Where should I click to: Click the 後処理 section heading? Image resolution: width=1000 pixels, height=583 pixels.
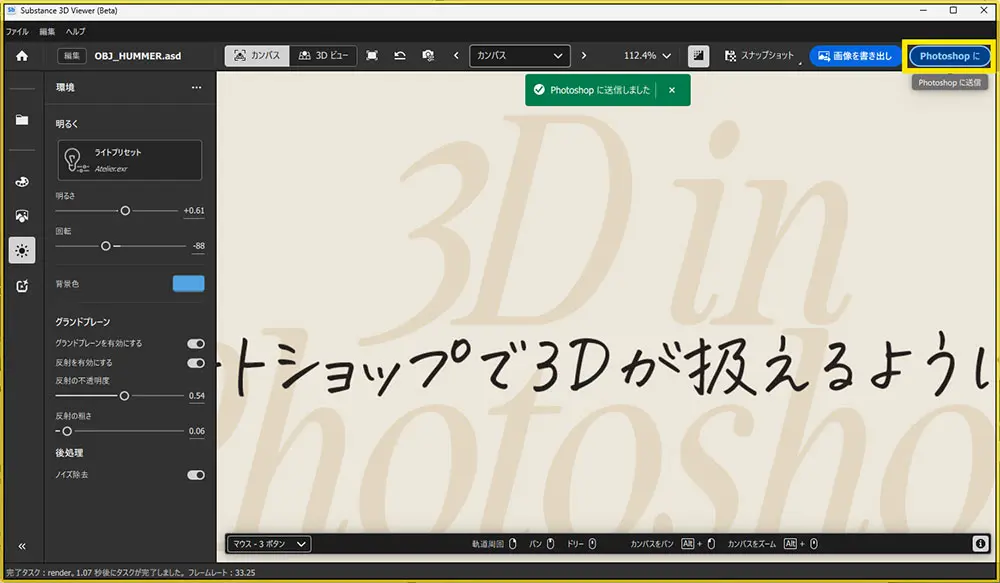click(69, 453)
